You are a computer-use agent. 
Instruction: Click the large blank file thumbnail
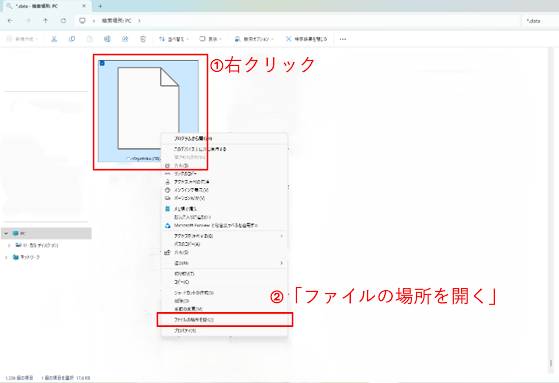148,108
